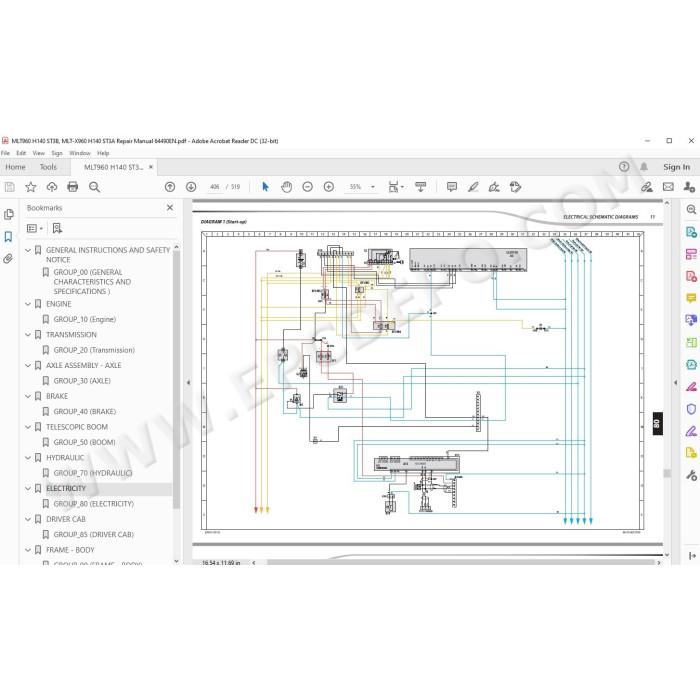Click the Sign In link

(x=676, y=167)
